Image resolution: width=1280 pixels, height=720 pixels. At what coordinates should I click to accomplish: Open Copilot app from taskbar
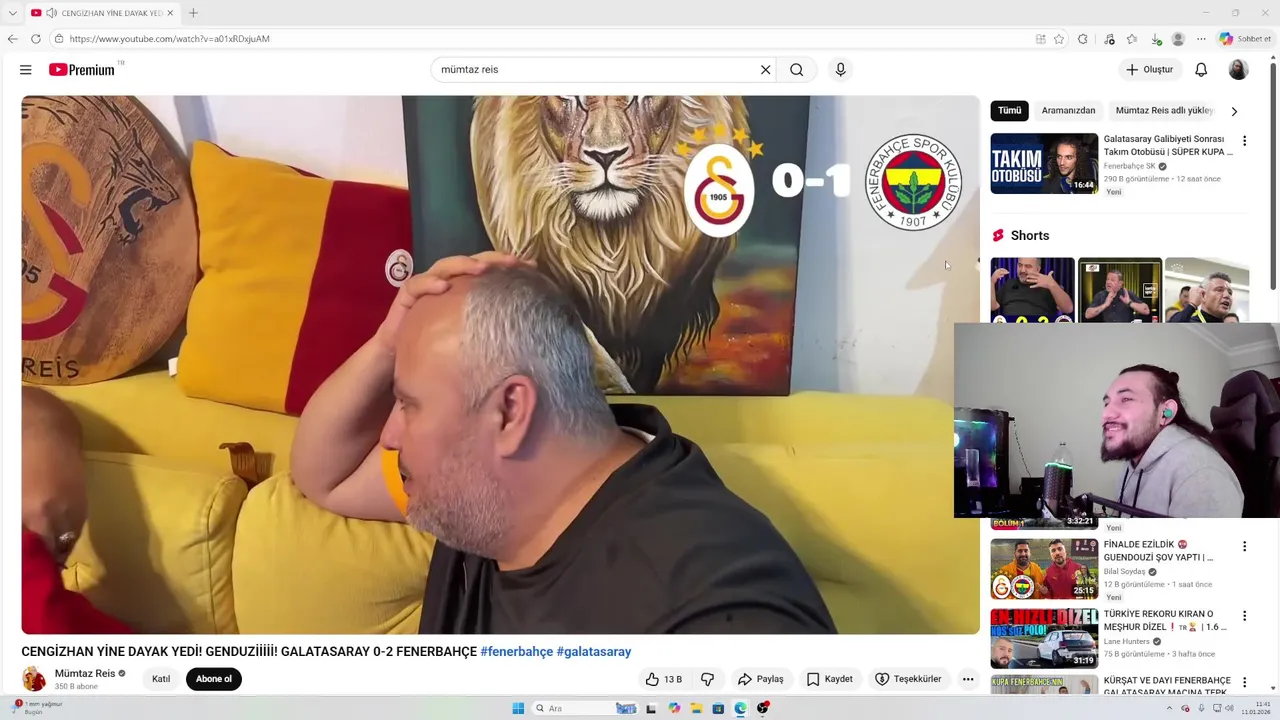click(674, 708)
